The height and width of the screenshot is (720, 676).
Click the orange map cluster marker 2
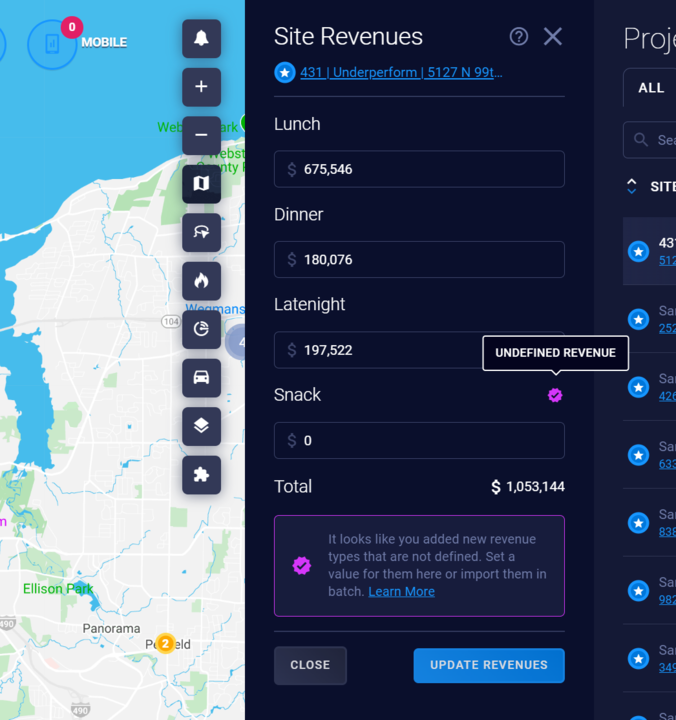coord(165,643)
